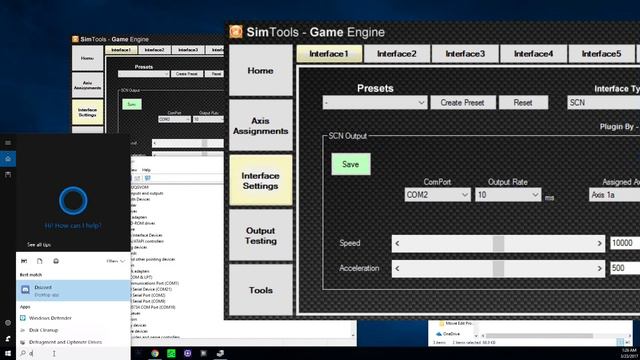This screenshot has height=360, width=640.
Task: Click the taskbar clock and date
Action: click(x=629, y=353)
